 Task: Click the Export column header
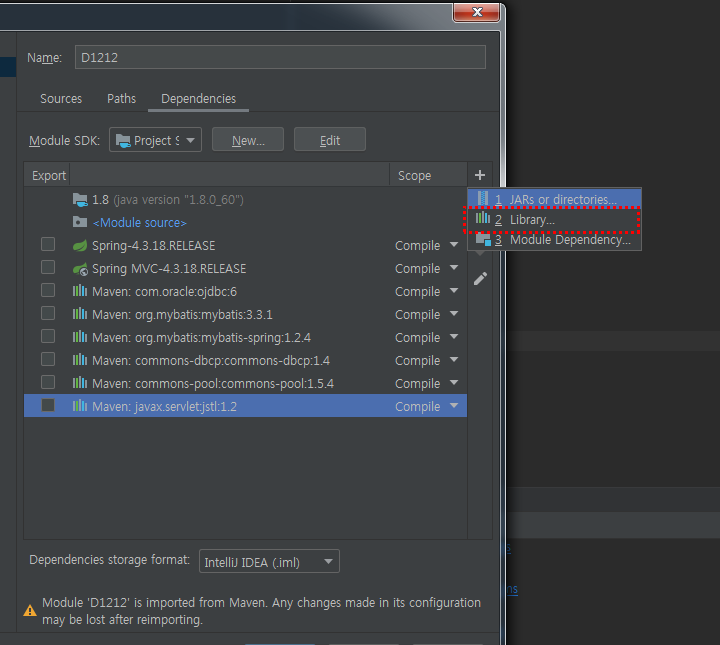pos(49,175)
